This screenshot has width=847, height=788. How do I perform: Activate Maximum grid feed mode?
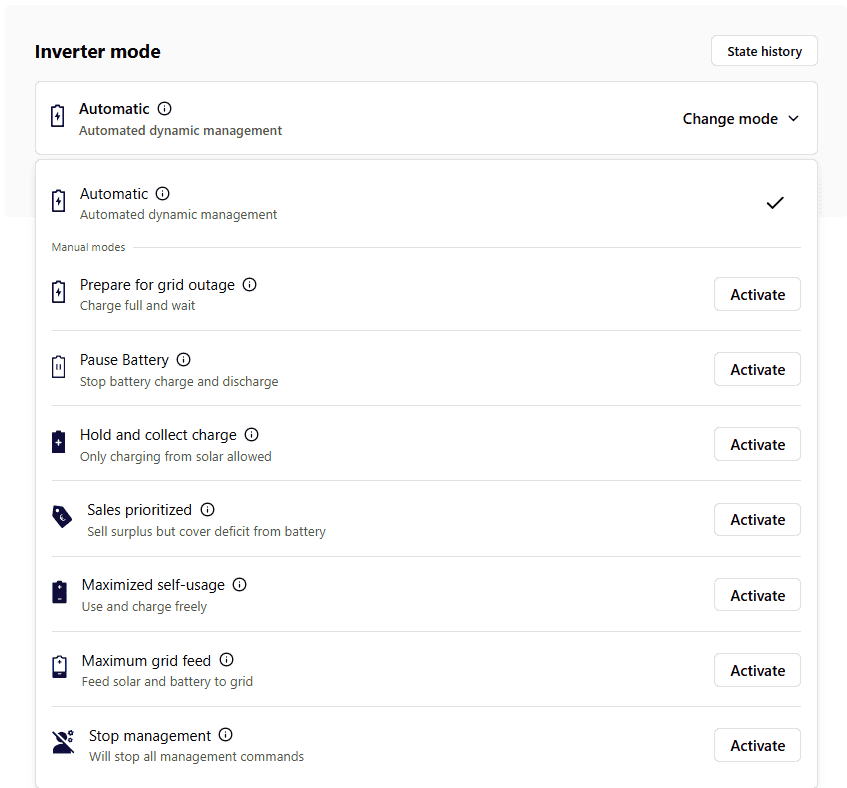(757, 671)
